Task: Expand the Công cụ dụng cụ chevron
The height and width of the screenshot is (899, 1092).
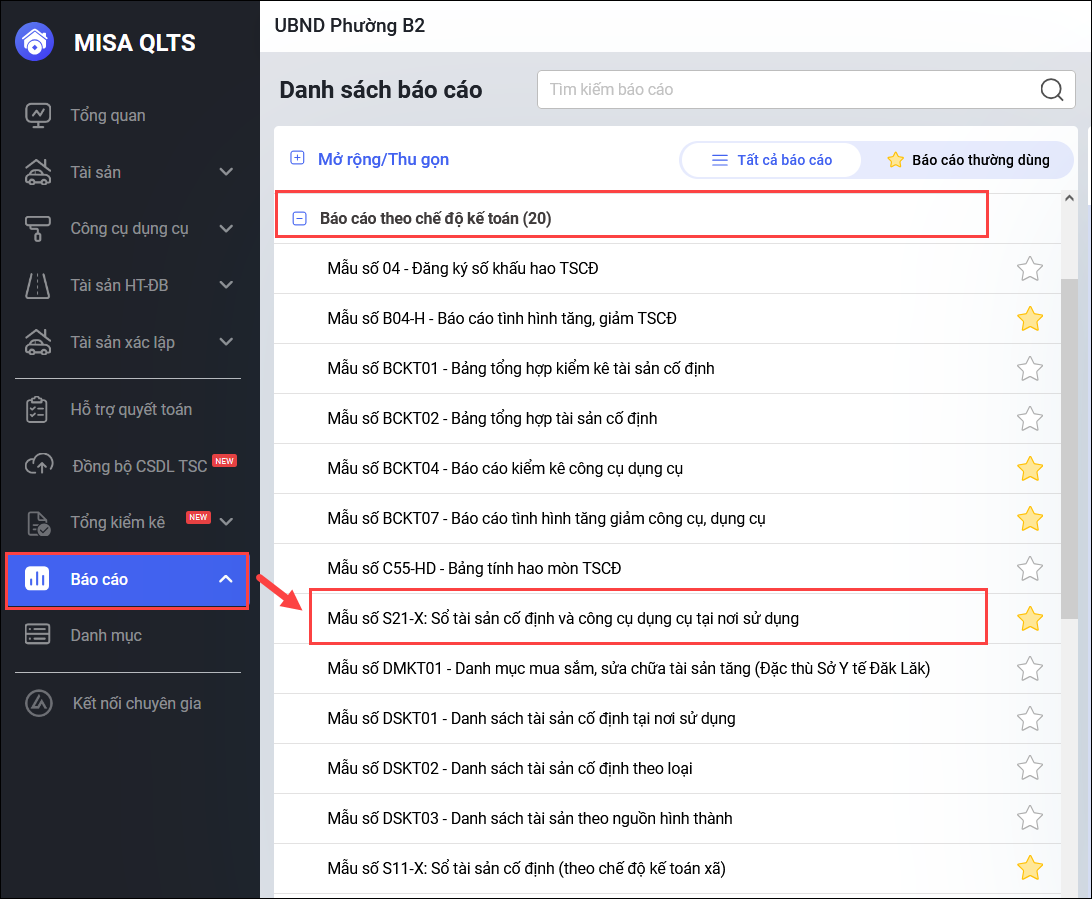Action: 226,228
